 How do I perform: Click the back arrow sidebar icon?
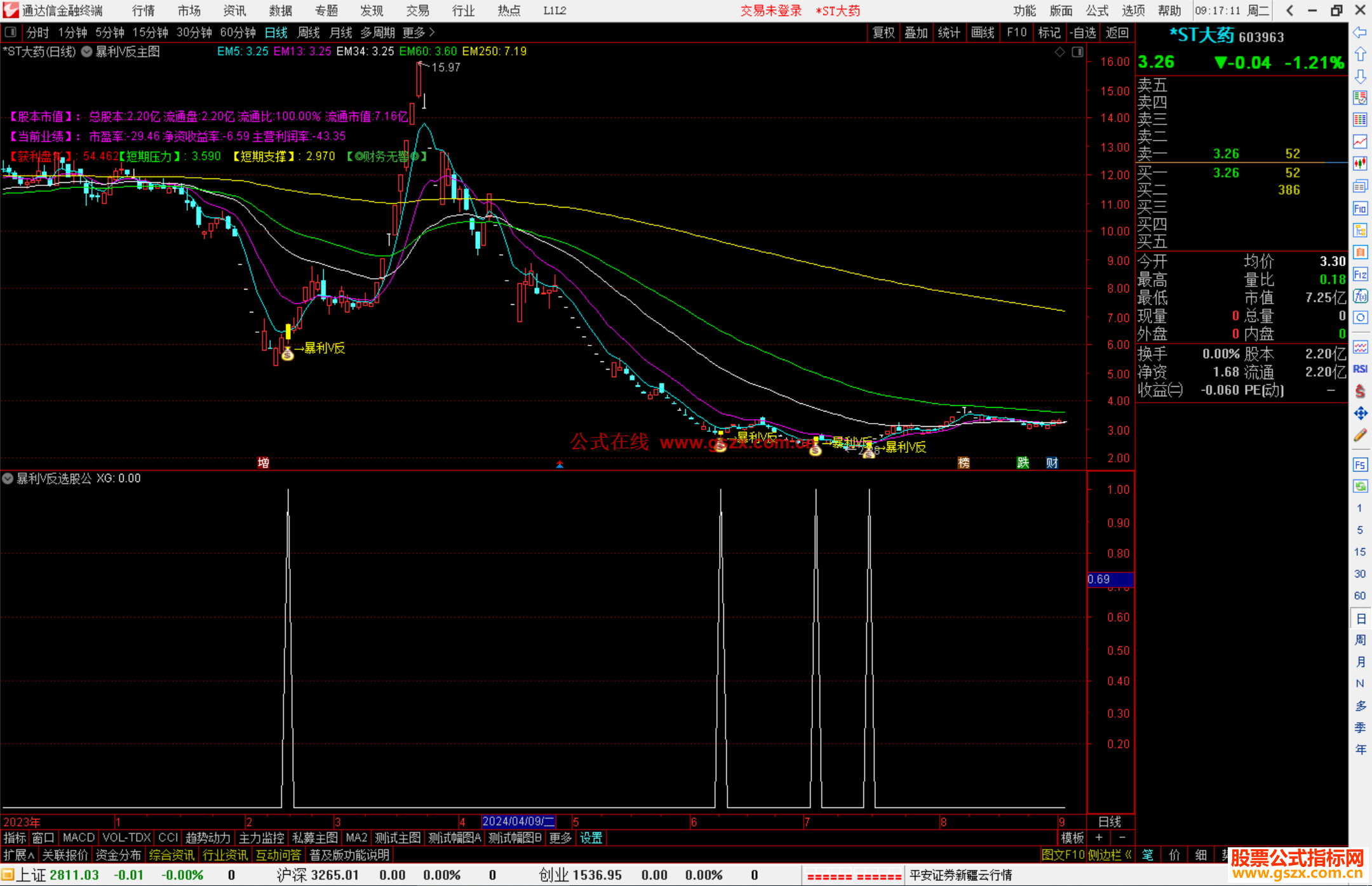1360,32
